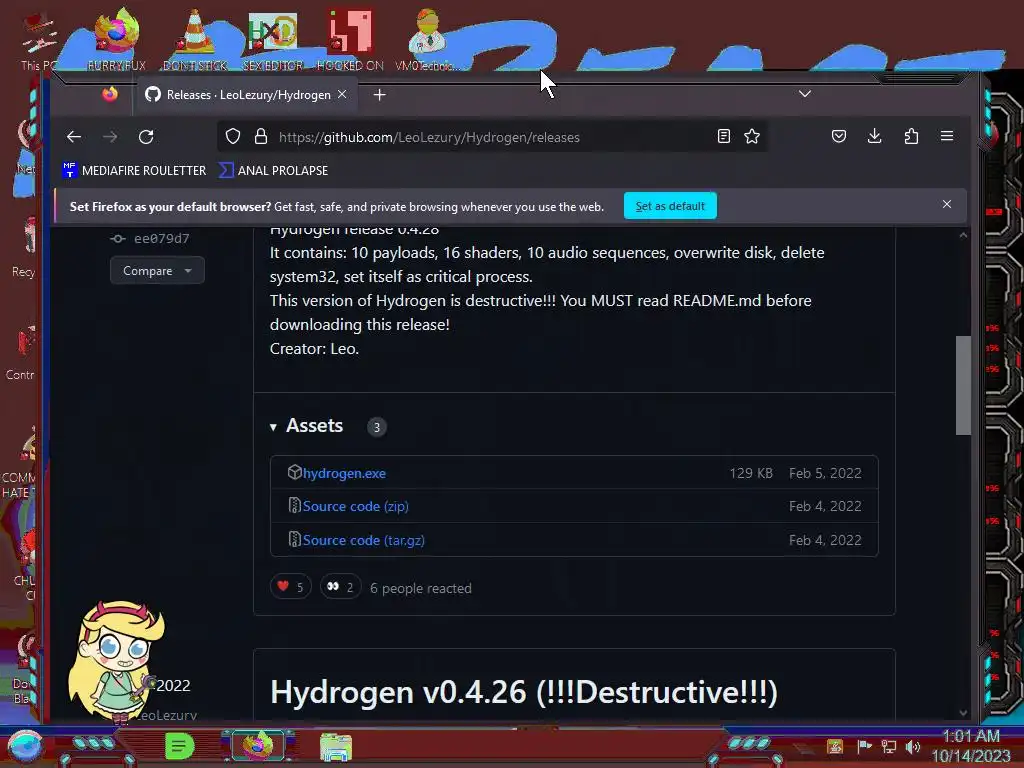1024x768 pixels.
Task: Open the VM doctor desktop icon
Action: (427, 38)
